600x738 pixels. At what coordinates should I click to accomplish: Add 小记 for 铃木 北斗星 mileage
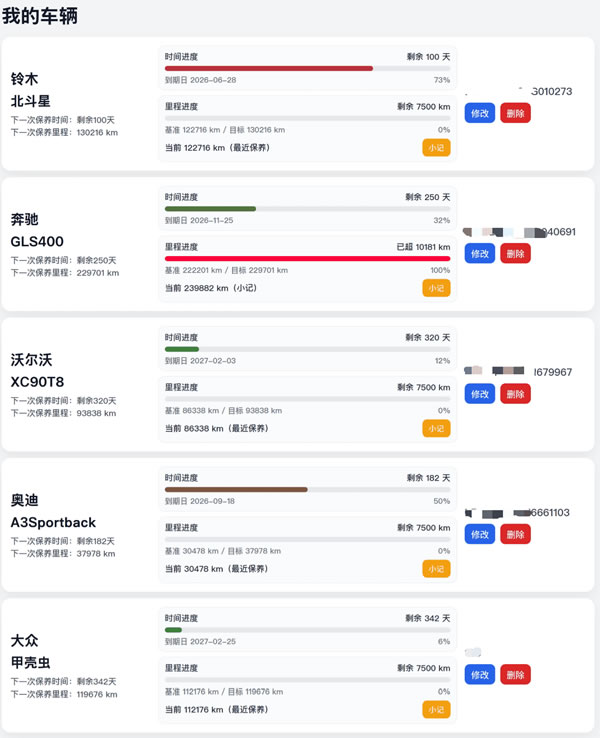click(436, 148)
